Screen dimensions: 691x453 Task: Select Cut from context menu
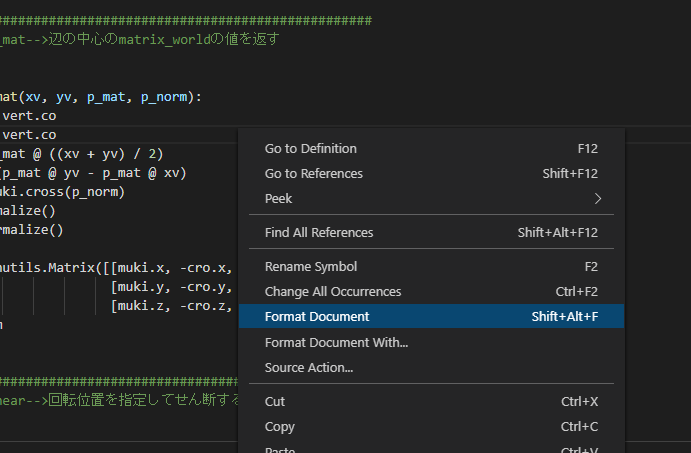click(275, 402)
